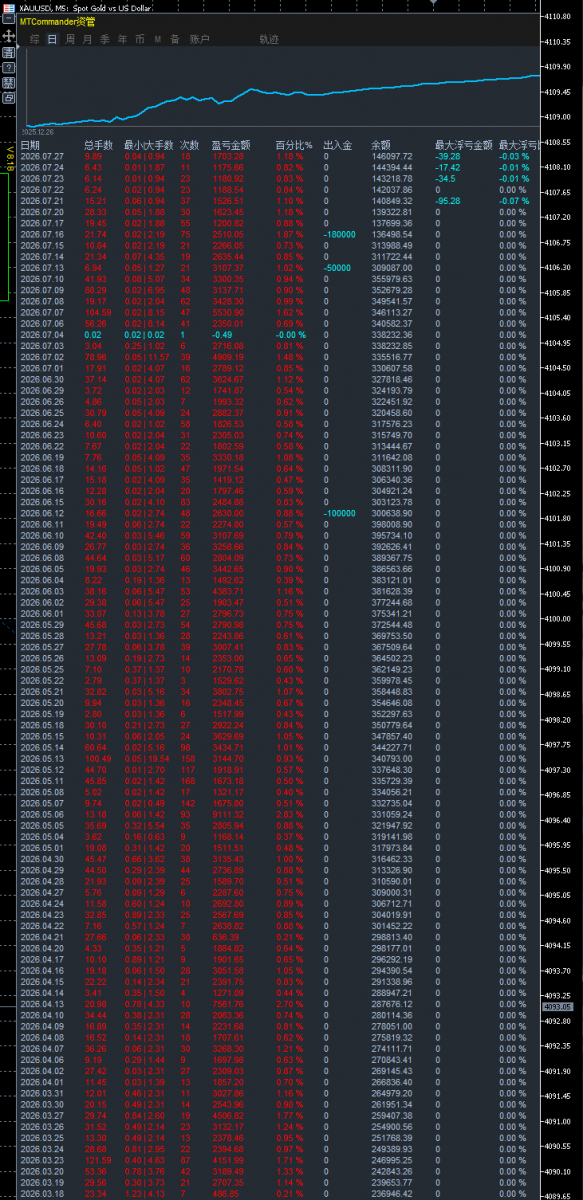The width and height of the screenshot is (583, 1200).
Task: Click the move panel cross-arrows icon
Action: (9, 35)
